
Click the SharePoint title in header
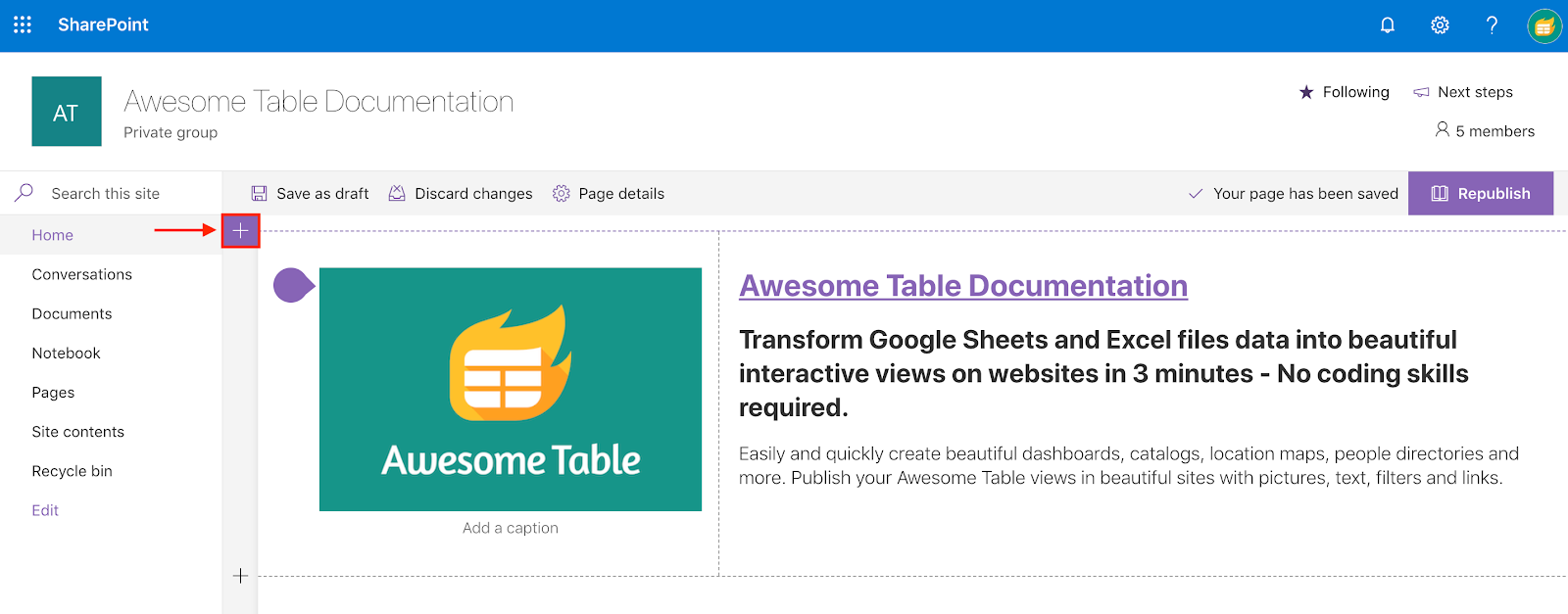pyautogui.click(x=103, y=24)
